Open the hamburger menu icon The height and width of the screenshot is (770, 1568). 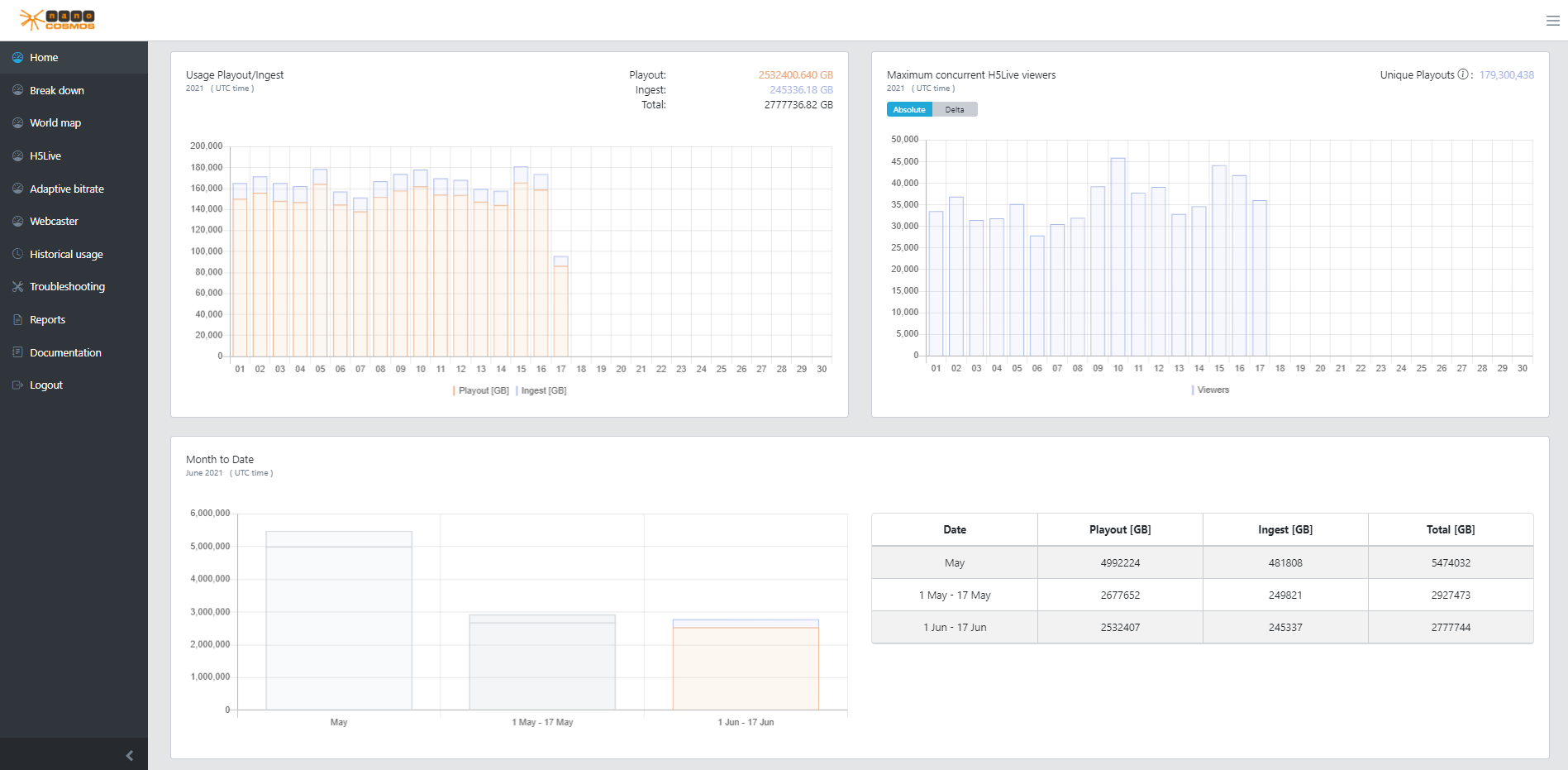[1552, 21]
